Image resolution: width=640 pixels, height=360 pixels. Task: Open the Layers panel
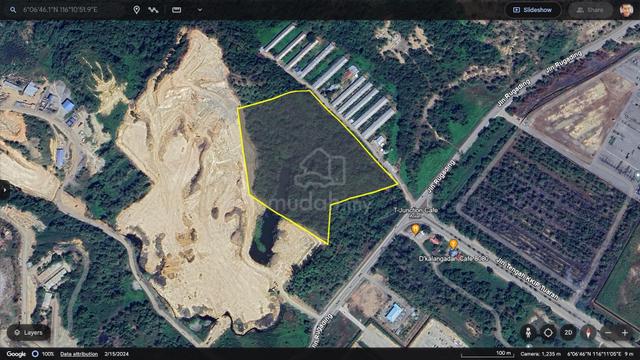[x=29, y=333]
